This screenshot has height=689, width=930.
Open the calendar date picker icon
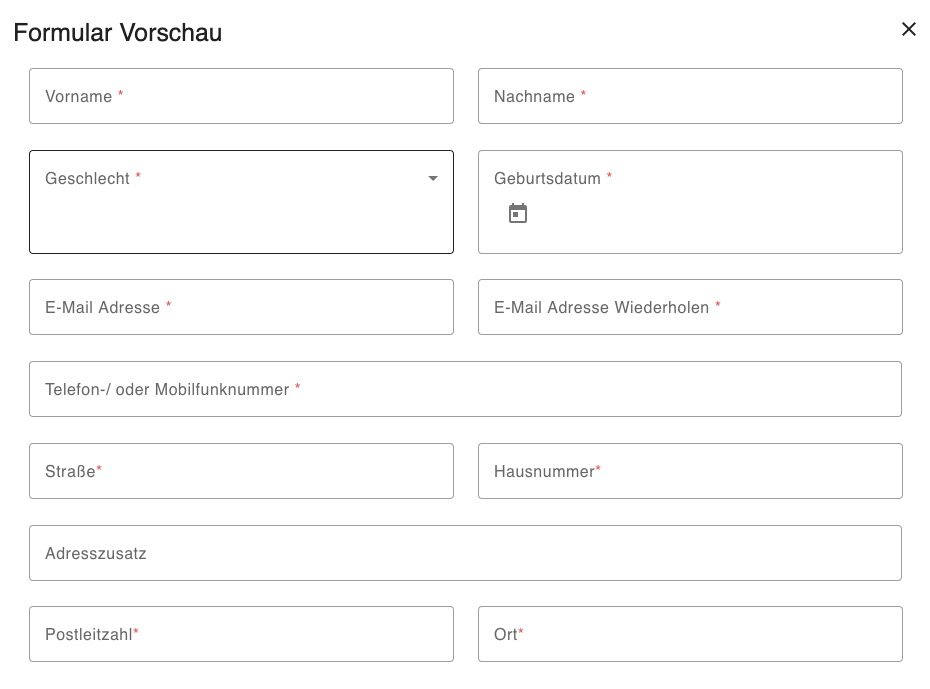[x=518, y=213]
